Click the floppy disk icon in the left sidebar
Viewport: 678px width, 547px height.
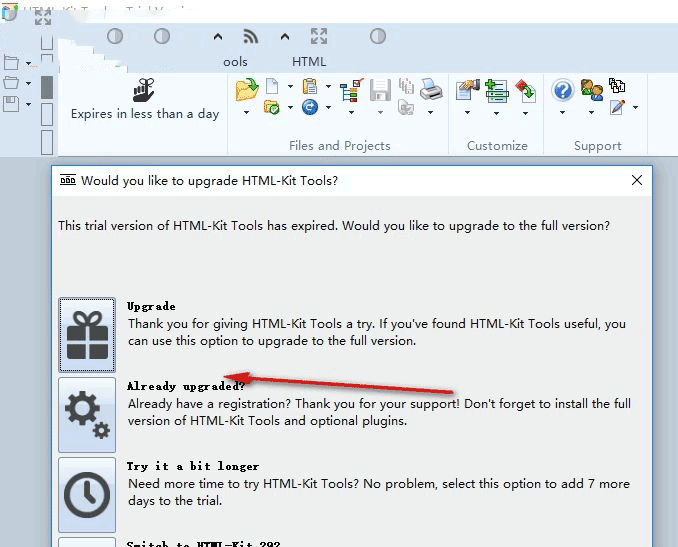click(x=11, y=104)
